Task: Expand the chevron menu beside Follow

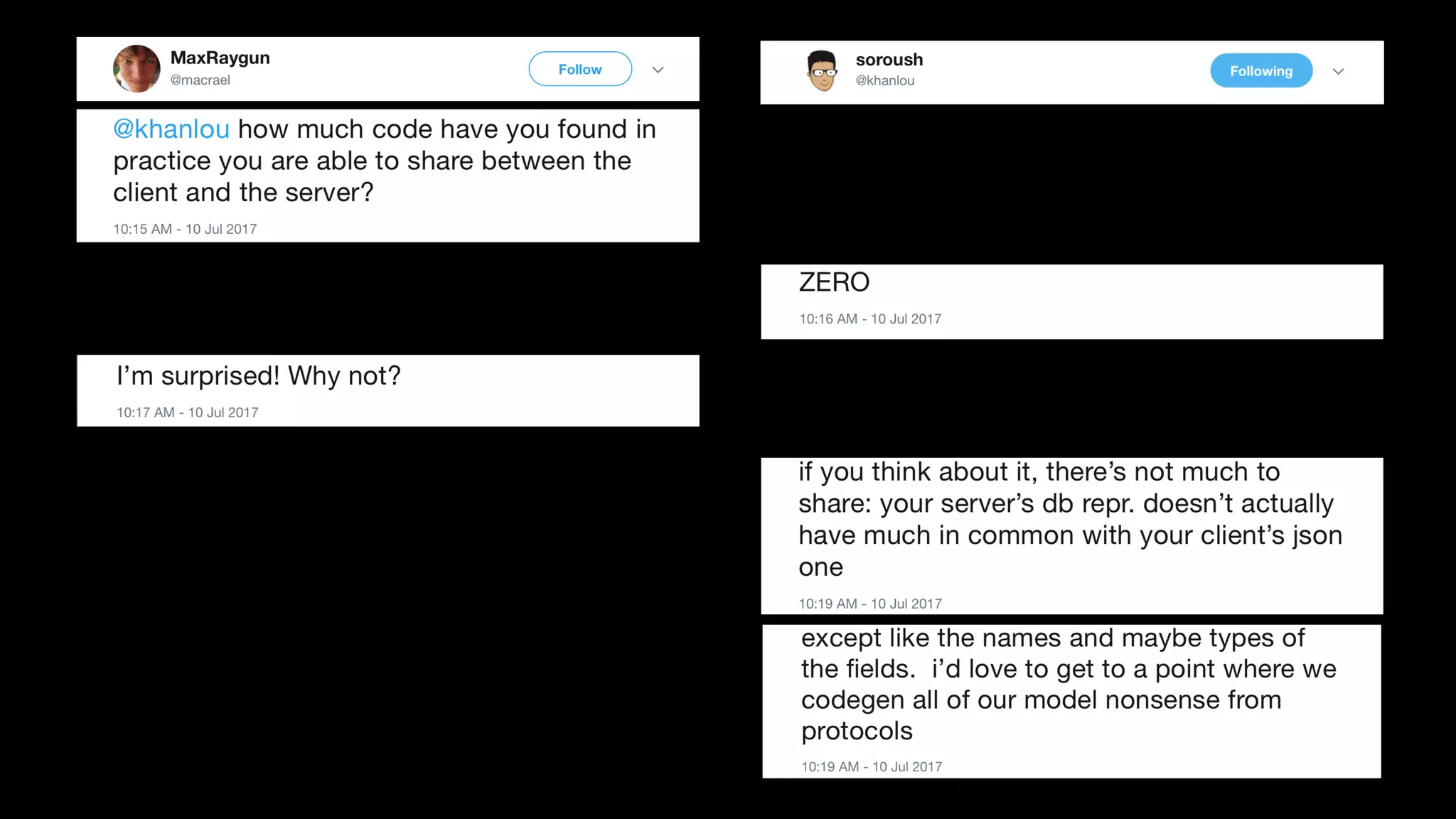Action: pyautogui.click(x=658, y=70)
